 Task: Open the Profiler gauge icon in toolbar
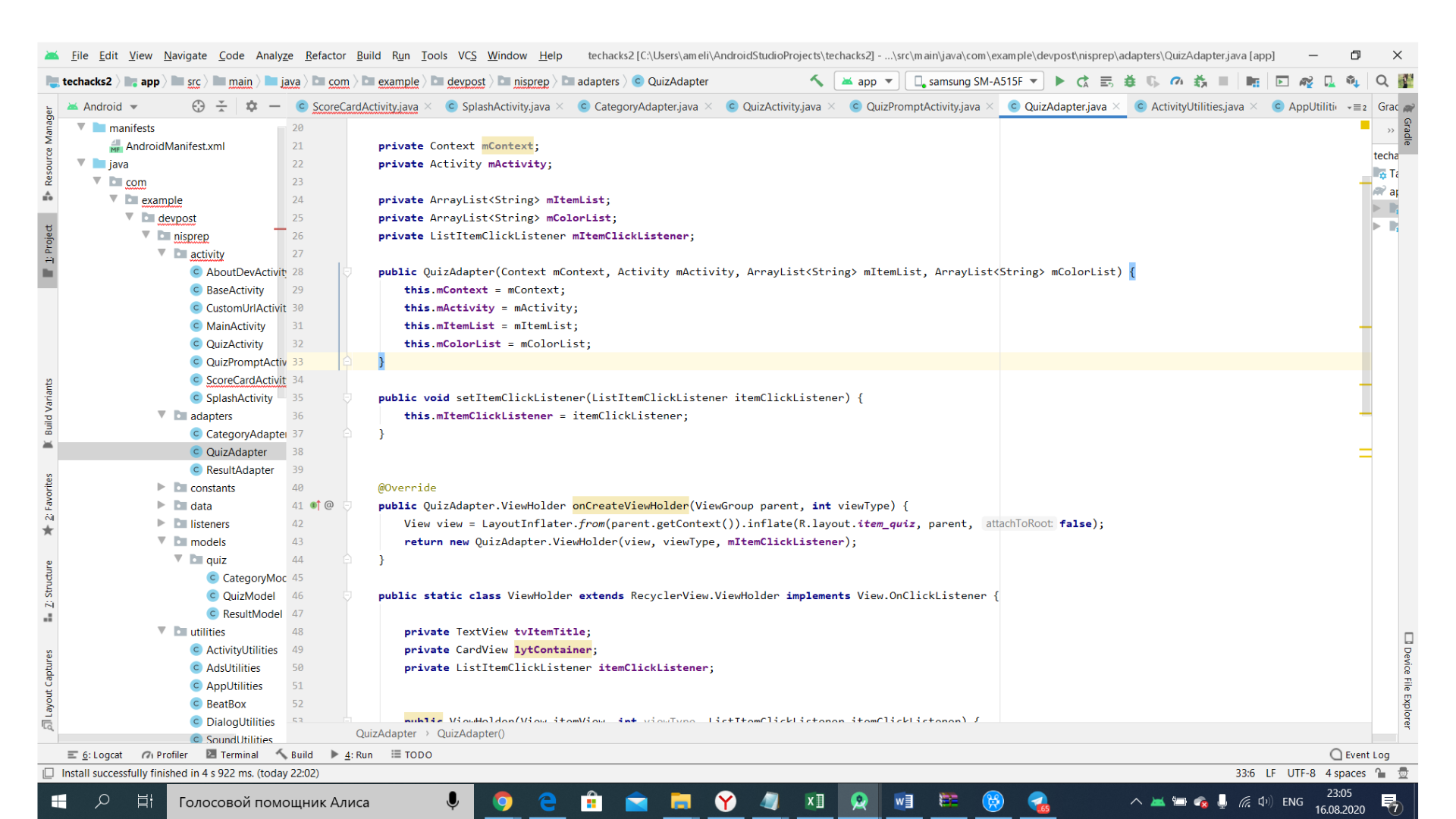[x=1176, y=81]
